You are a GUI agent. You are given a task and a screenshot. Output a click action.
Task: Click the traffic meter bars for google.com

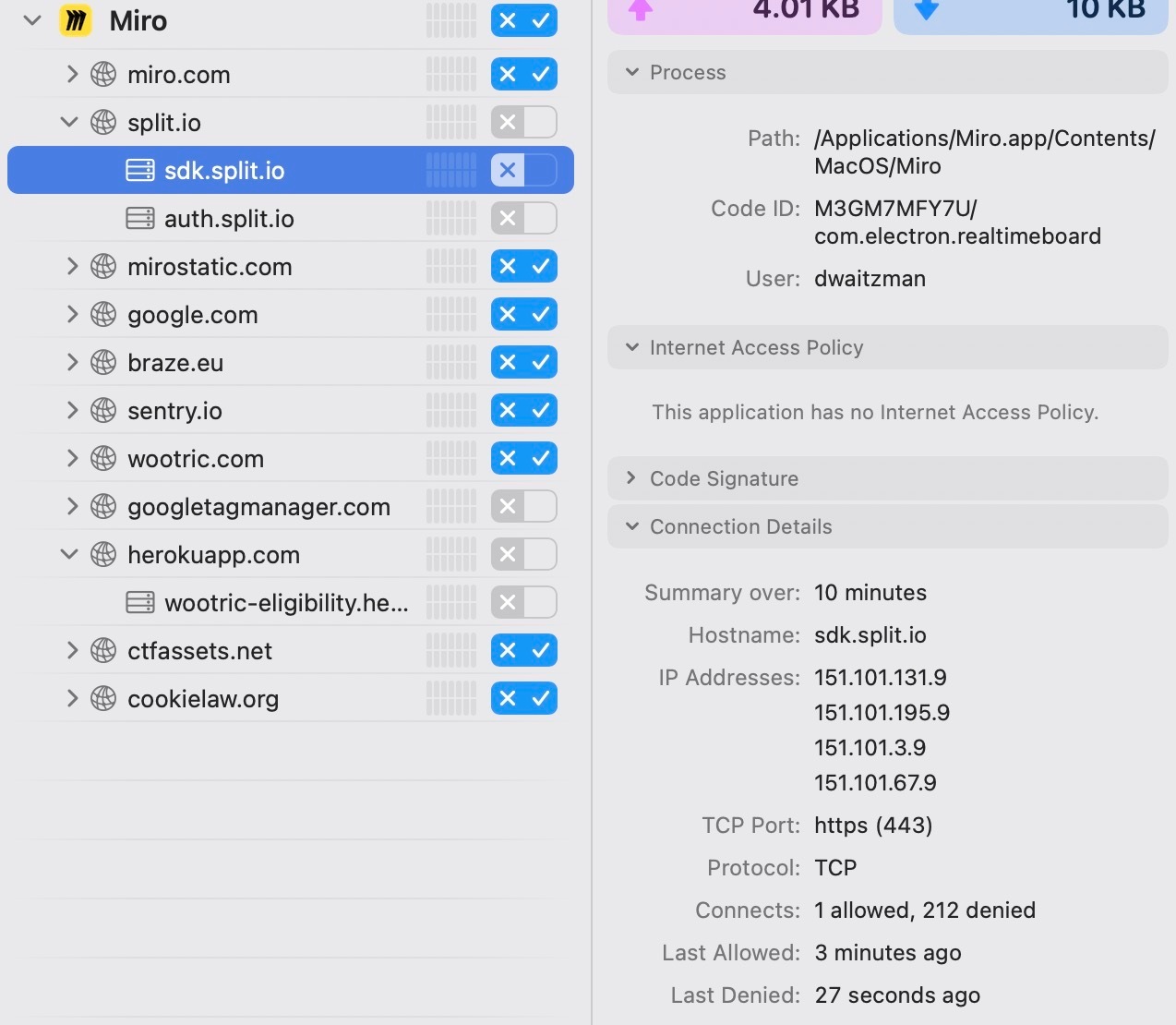tap(451, 314)
